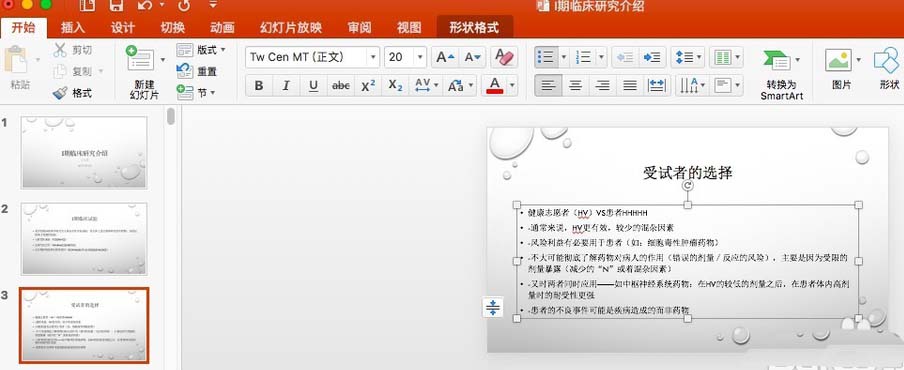This screenshot has width=904, height=370.
Task: Open the 设计 ribbon tab
Action: (122, 28)
